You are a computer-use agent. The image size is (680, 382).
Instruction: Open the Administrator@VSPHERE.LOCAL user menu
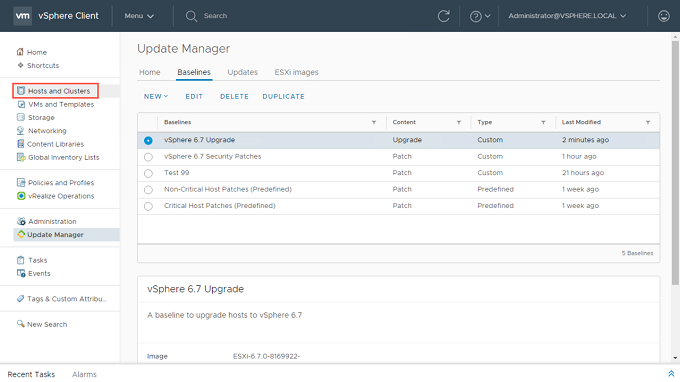coord(567,16)
